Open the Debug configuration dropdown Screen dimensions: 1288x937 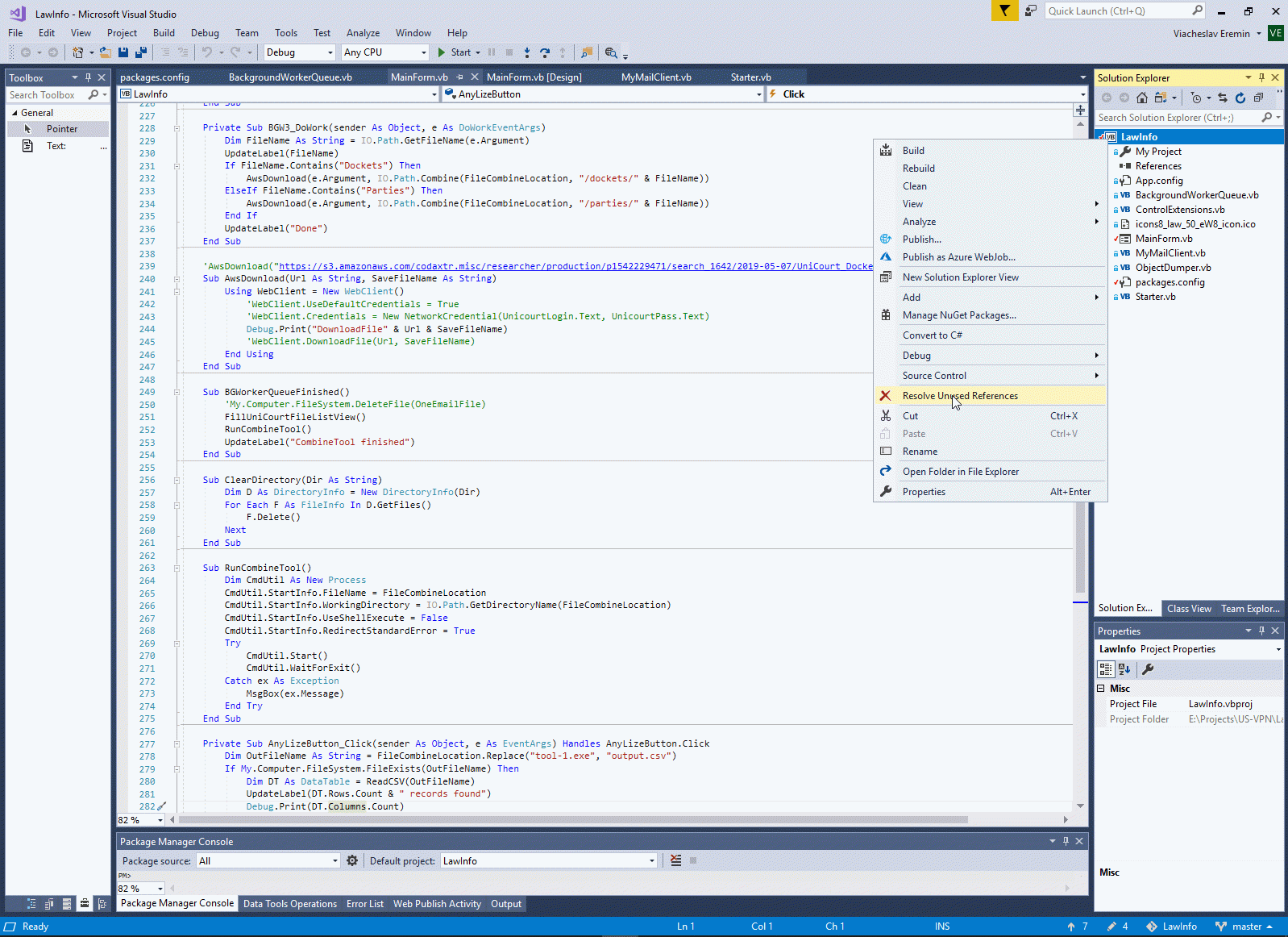coord(299,52)
